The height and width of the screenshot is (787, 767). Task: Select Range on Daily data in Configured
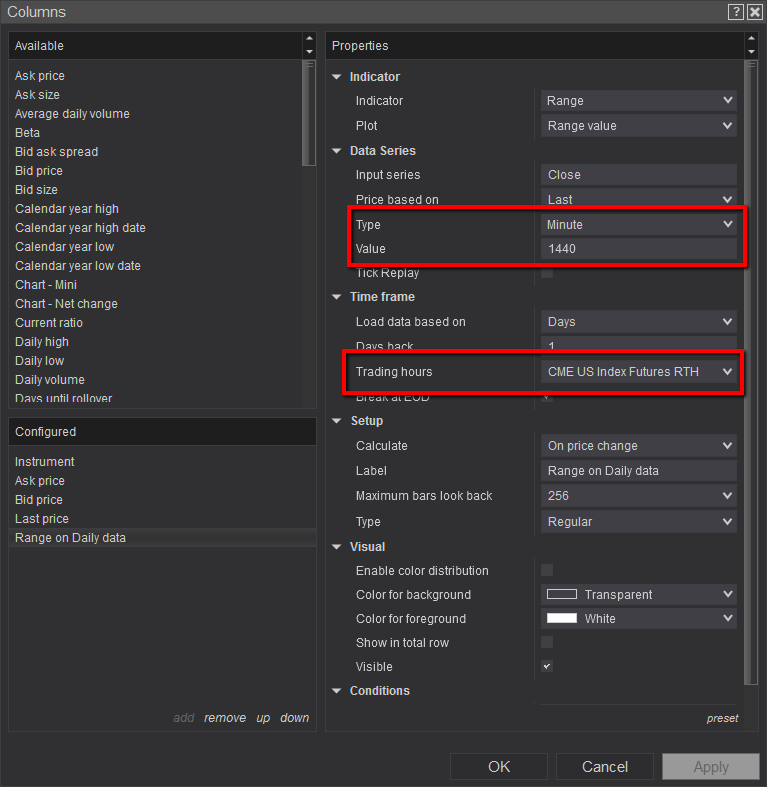pos(163,538)
